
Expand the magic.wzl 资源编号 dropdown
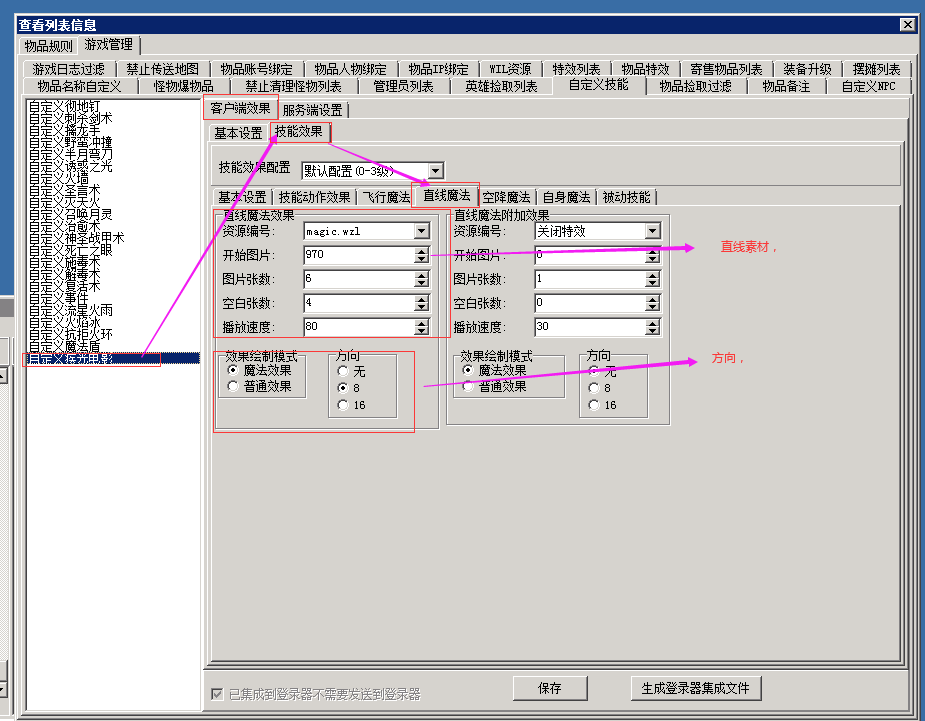point(421,231)
